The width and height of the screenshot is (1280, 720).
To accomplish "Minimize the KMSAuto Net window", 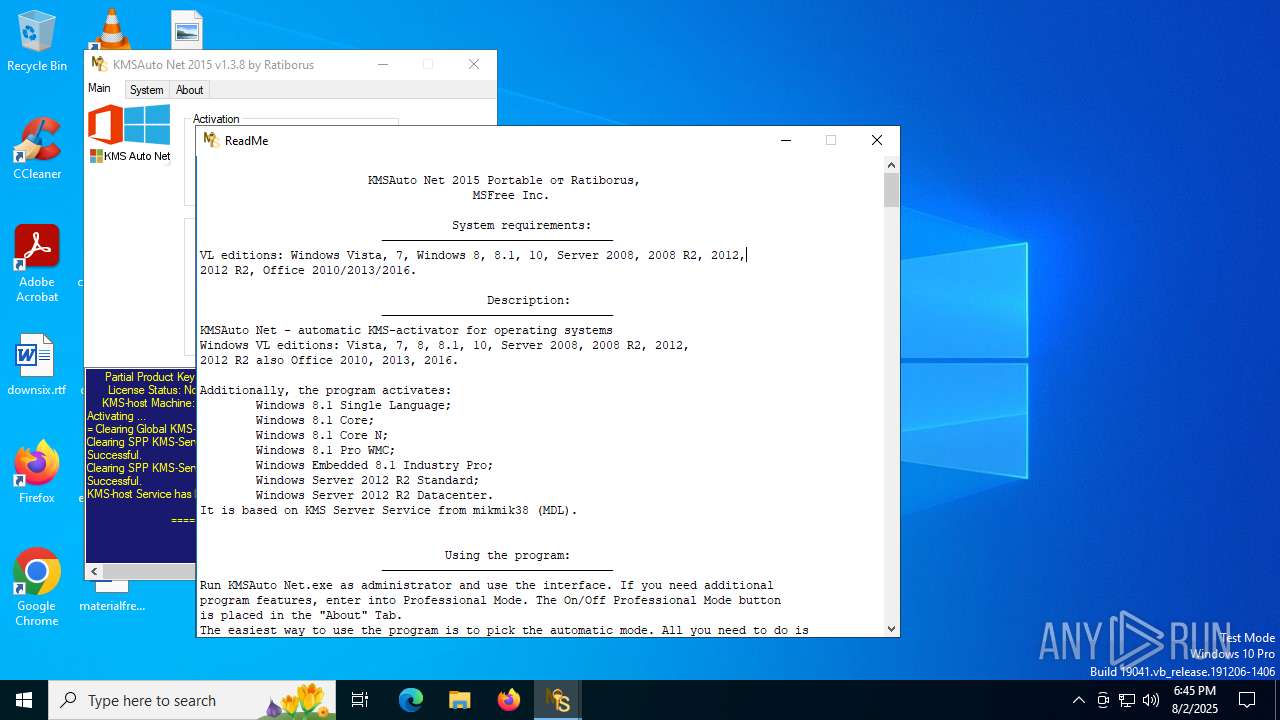I will (383, 64).
